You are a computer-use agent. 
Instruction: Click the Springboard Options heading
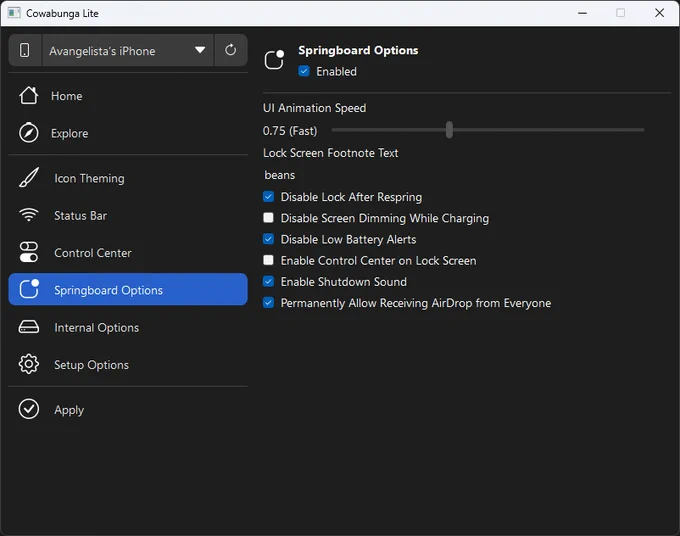(358, 50)
